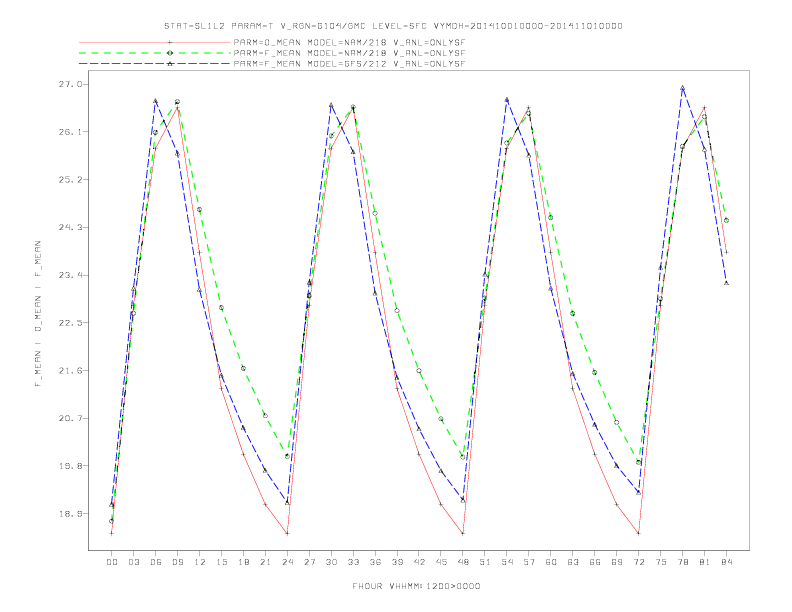Click the triangle marker on the blue legend line
Screen dimensions: 792x612
[170, 64]
